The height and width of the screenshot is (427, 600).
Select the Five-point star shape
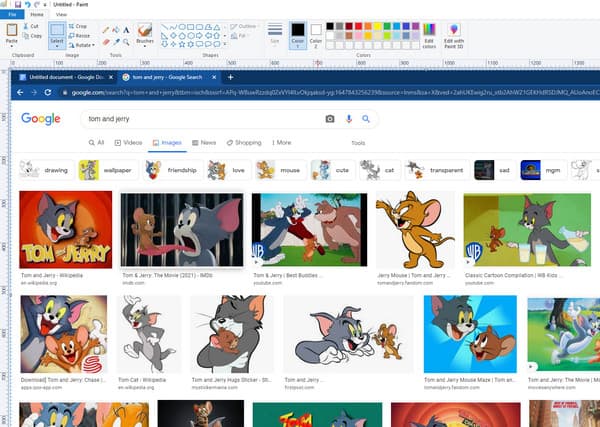(x=182, y=44)
